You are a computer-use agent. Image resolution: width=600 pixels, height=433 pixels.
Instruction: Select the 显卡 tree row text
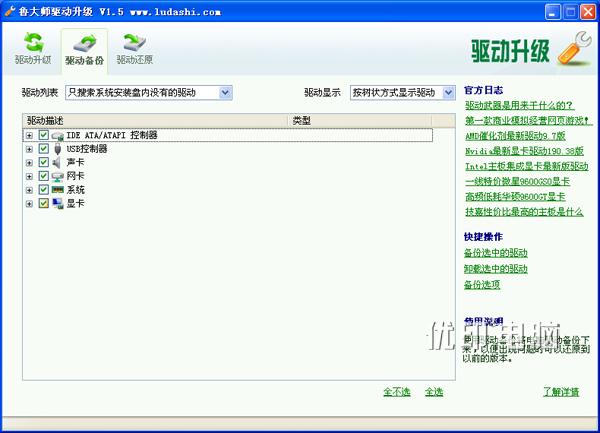point(75,203)
